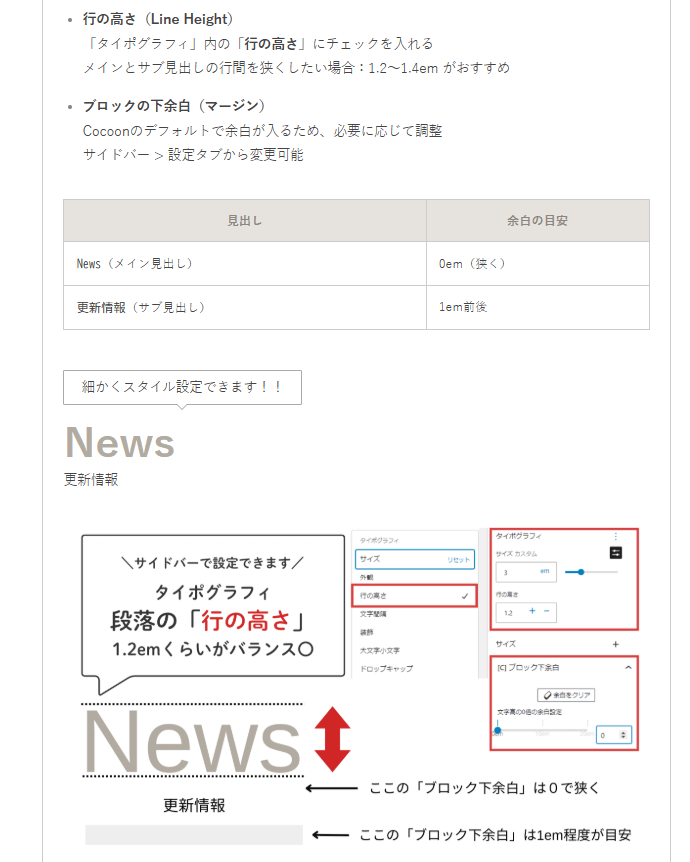690x862 pixels.
Task: Select the 文字間隔 menu item
Action: pyautogui.click(x=373, y=614)
